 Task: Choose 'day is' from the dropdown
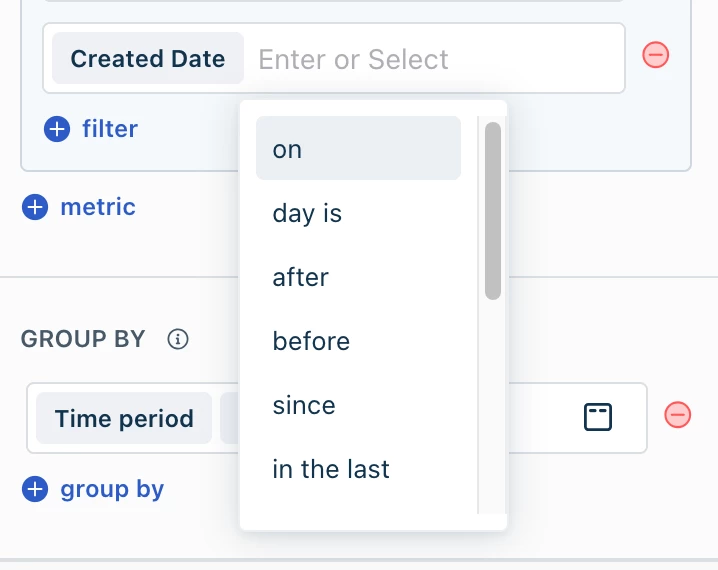point(358,213)
